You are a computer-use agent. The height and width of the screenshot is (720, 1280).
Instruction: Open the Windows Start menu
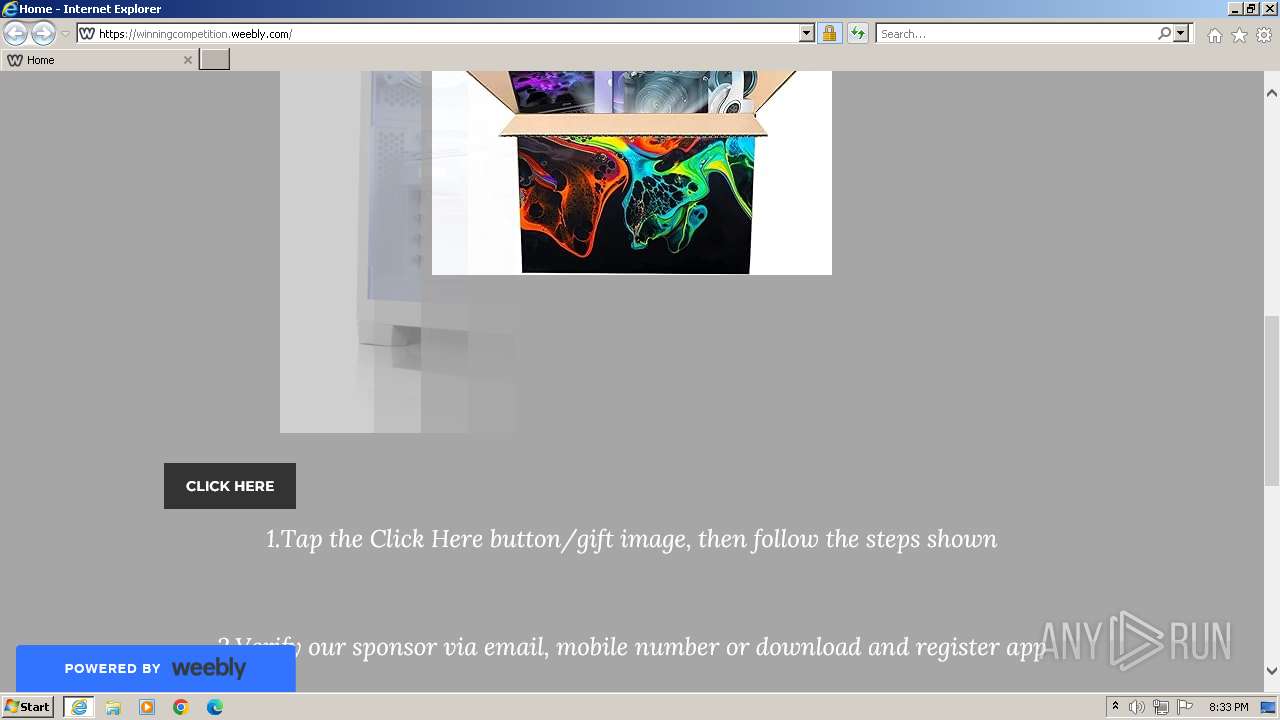(x=28, y=707)
